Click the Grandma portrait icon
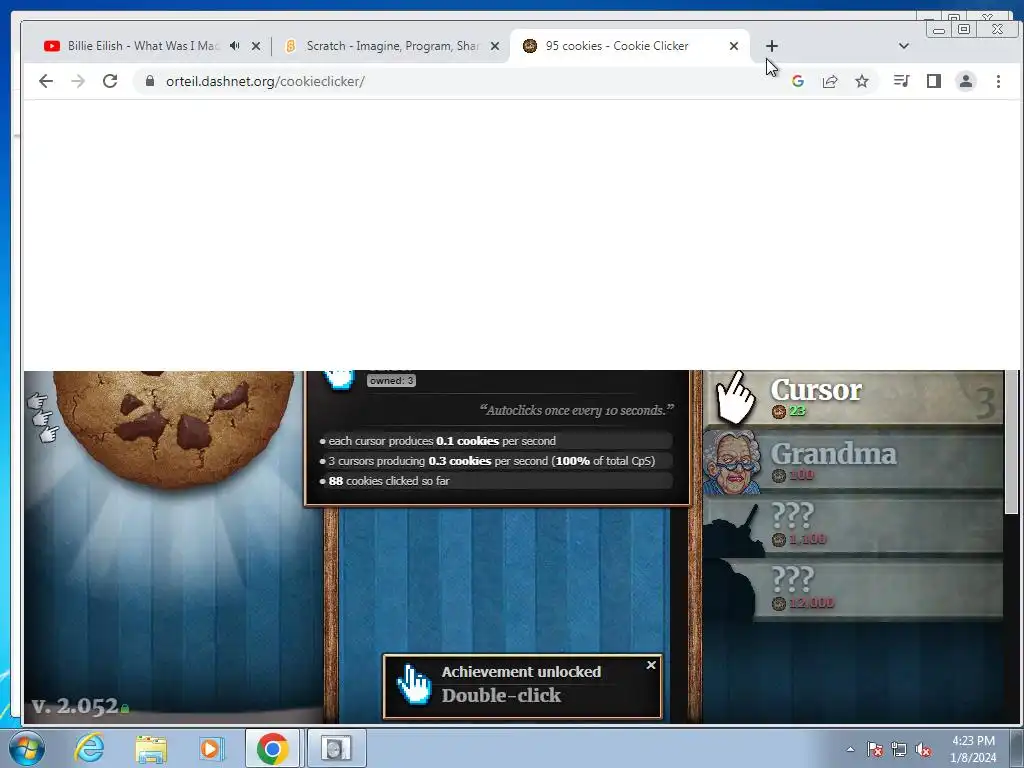Screen dimensions: 1024x768 click(733, 462)
